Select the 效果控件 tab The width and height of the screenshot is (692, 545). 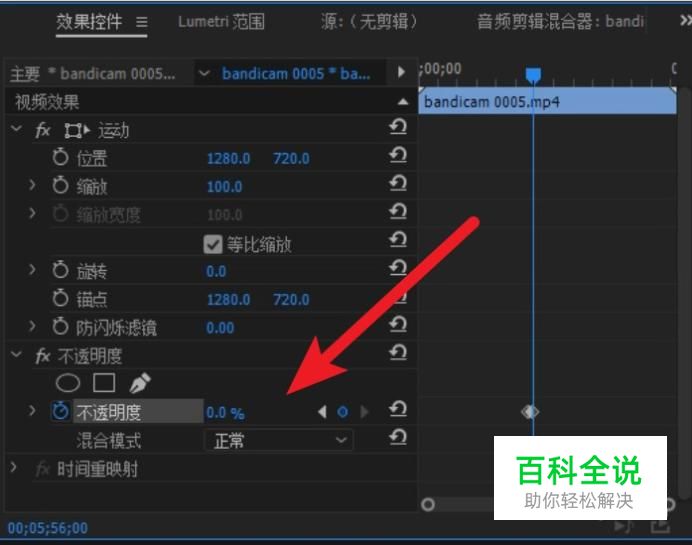tap(89, 21)
